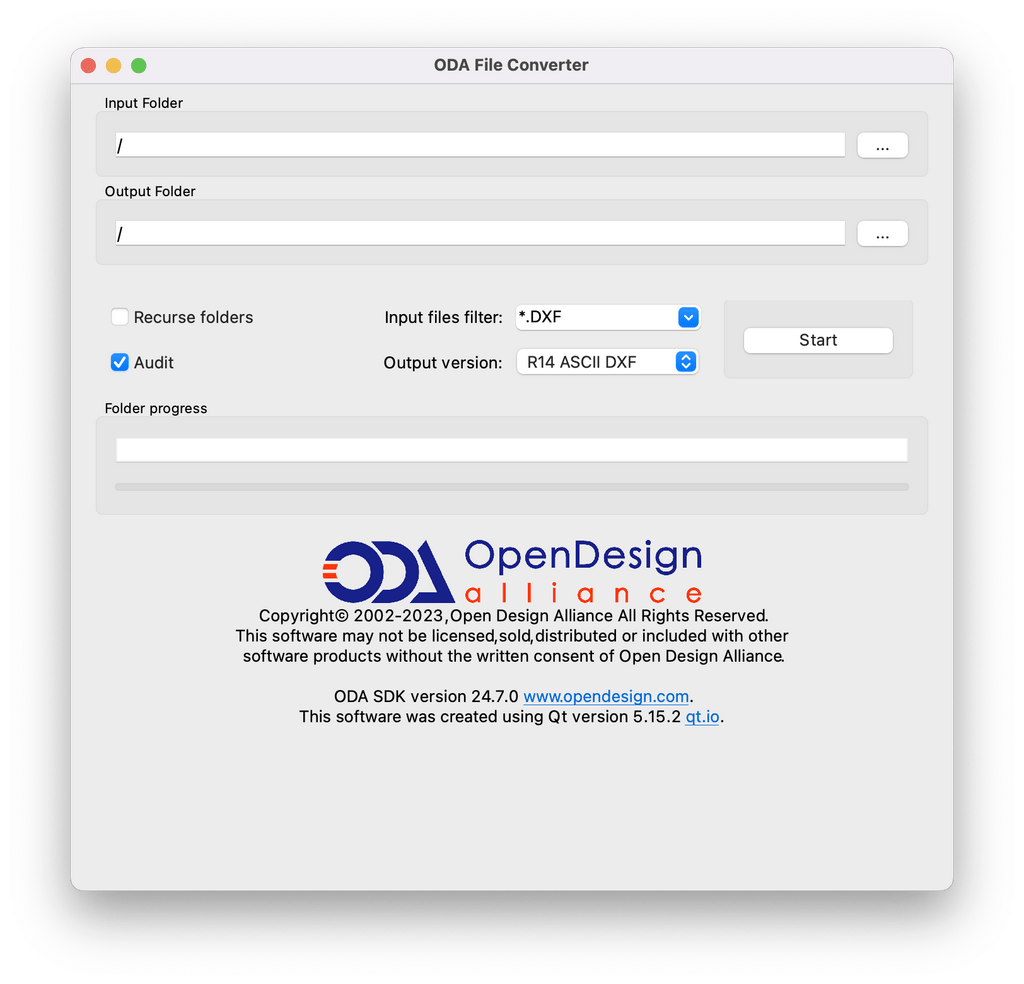This screenshot has width=1024, height=984.
Task: Click the Copyright 2002-2023 notice text
Action: point(513,616)
